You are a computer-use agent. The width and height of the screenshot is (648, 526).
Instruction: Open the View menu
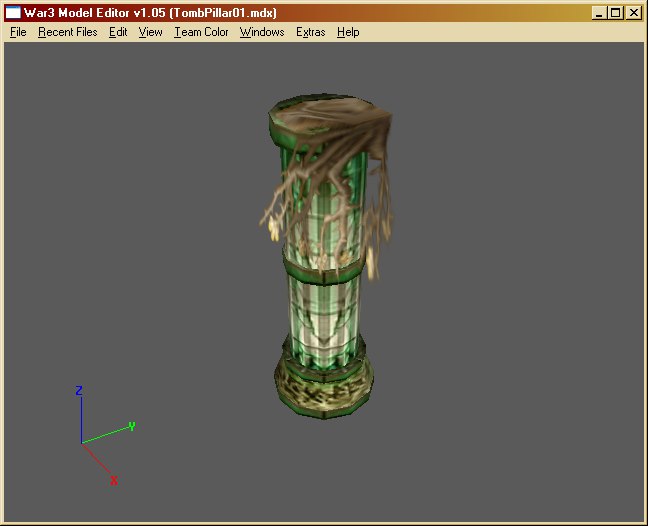point(150,32)
